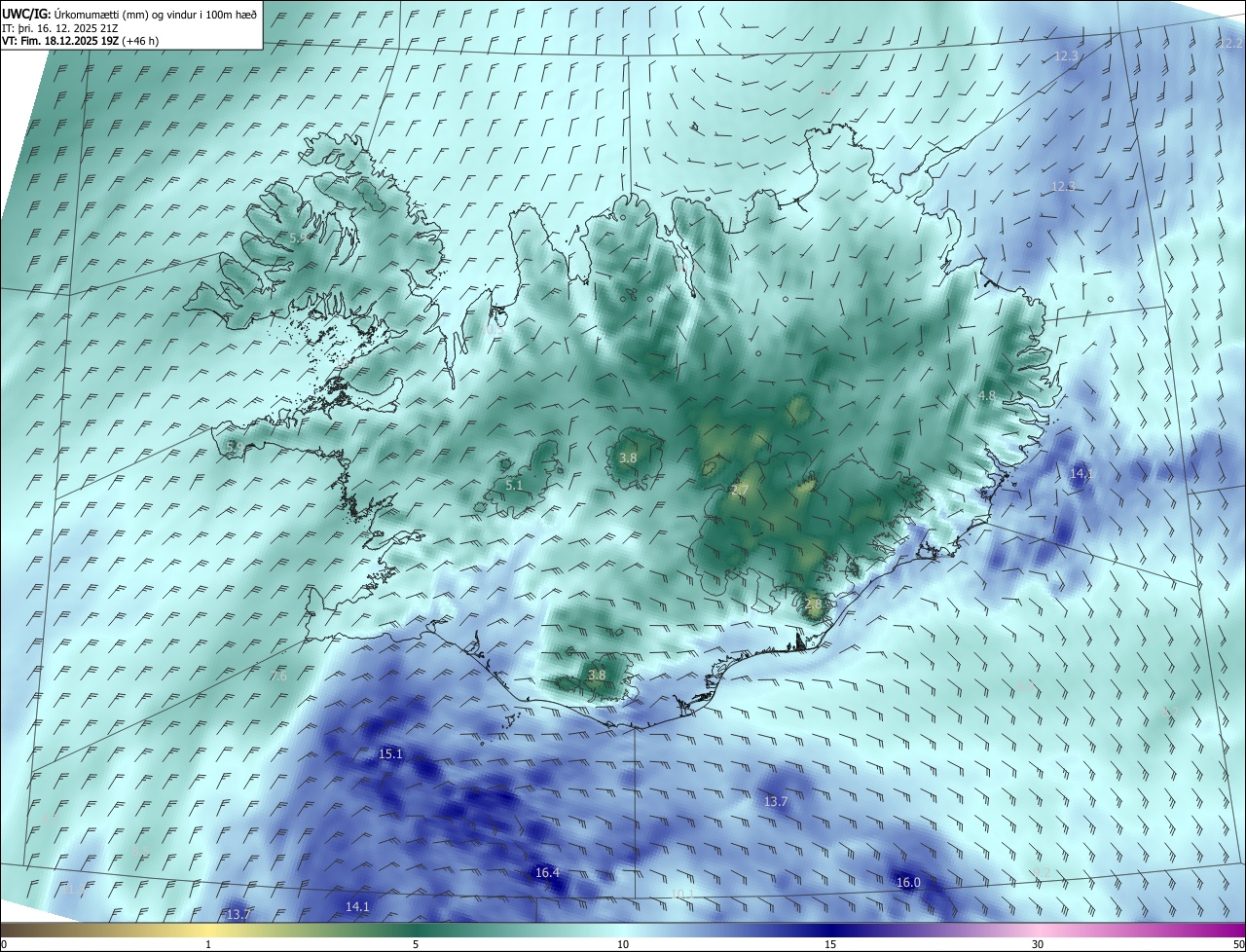The image size is (1246, 952).
Task: Click the 16.4 value label on the map
Action: click(548, 872)
